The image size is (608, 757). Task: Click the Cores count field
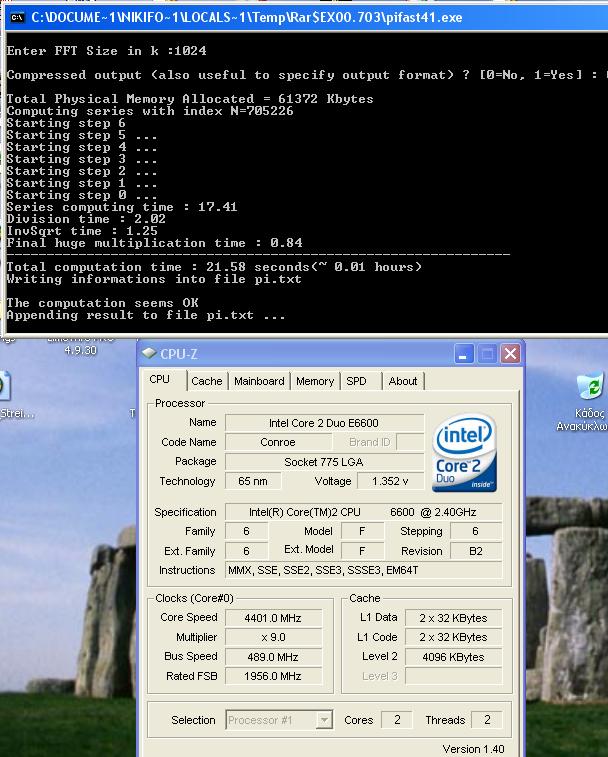[x=396, y=720]
